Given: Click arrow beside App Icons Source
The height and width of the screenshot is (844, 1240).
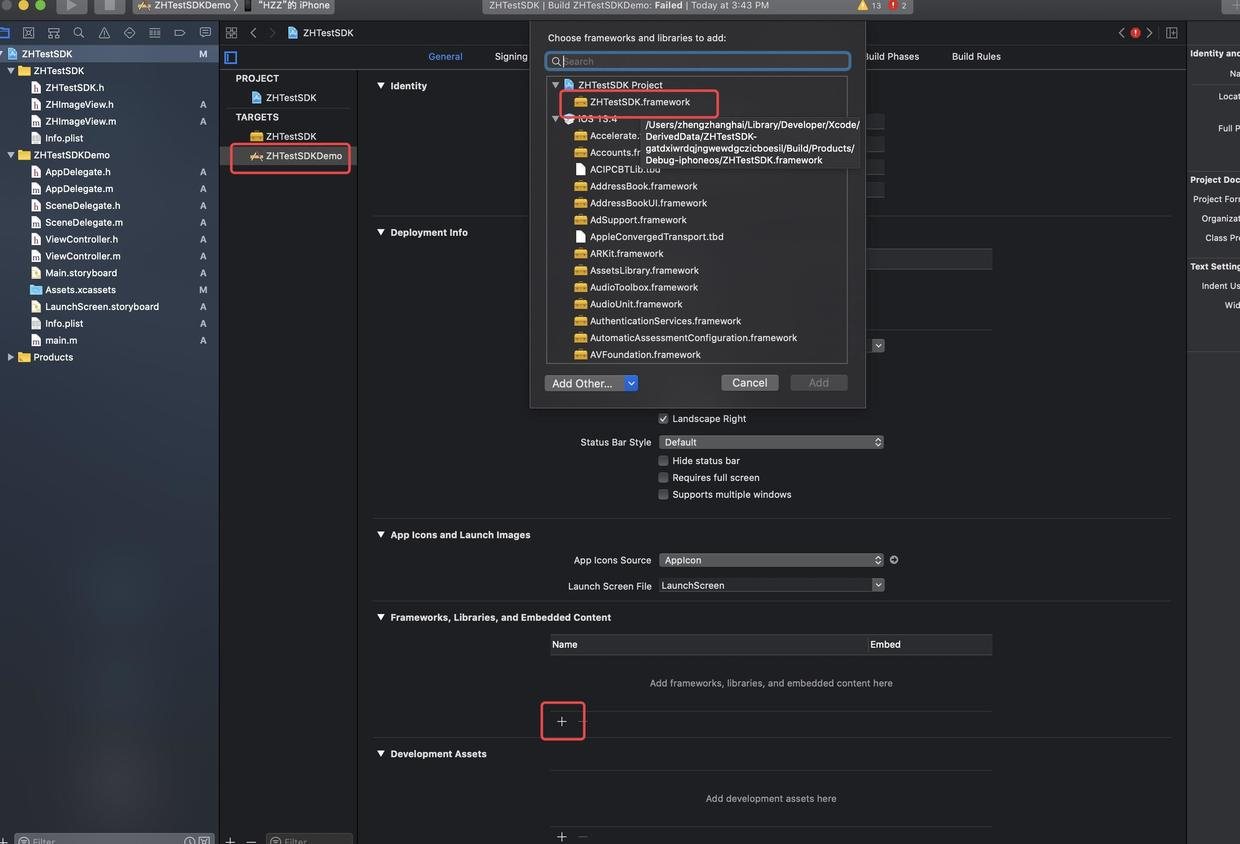Looking at the screenshot, I should coord(894,560).
